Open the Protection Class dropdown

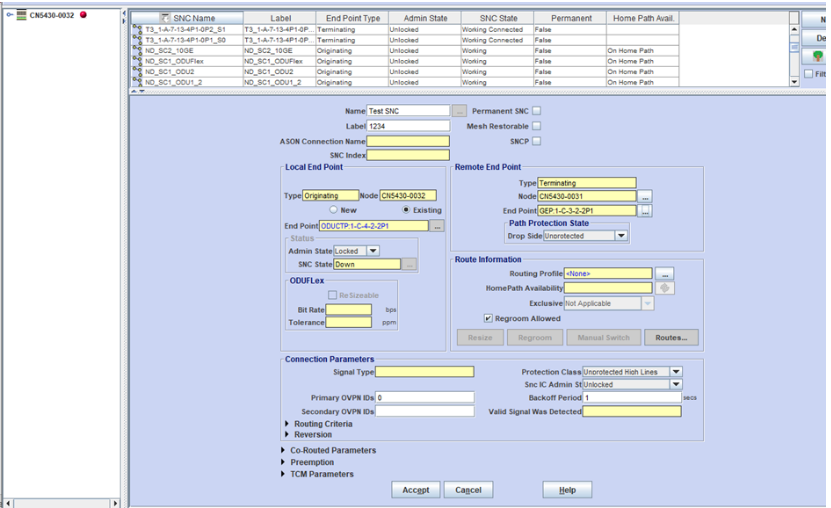click(x=676, y=372)
